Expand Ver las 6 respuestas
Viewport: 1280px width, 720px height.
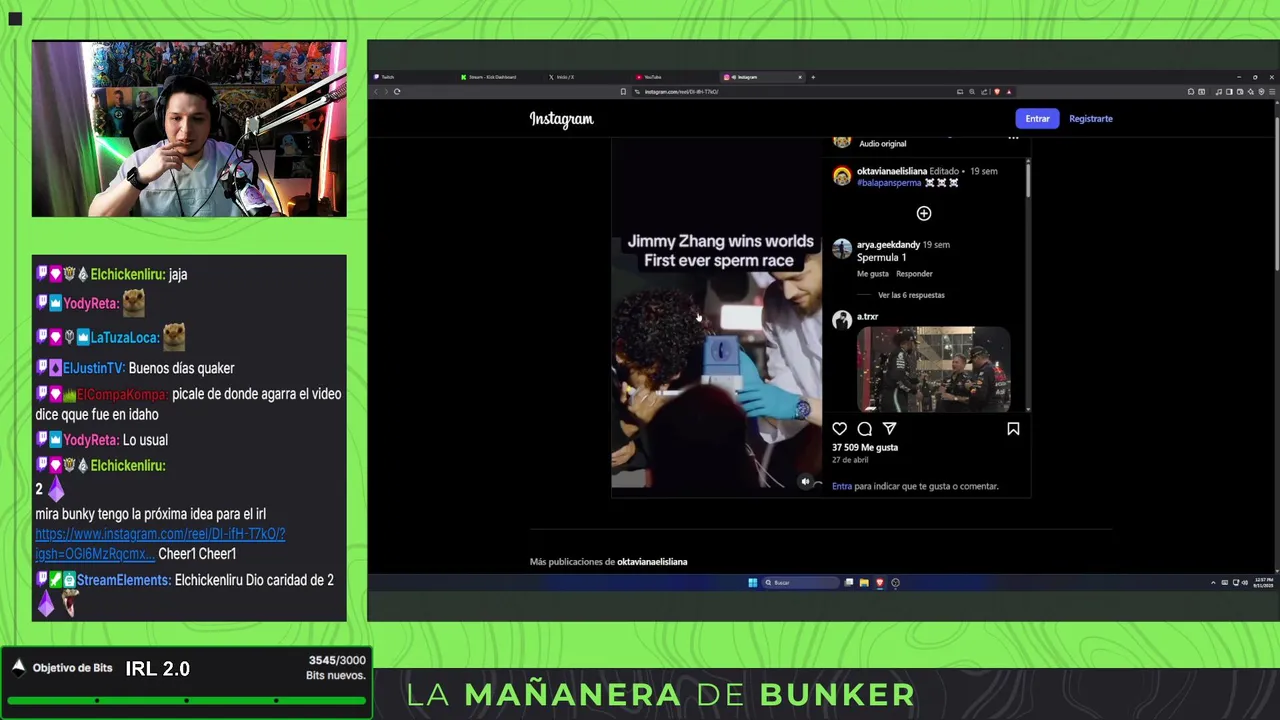coord(911,295)
